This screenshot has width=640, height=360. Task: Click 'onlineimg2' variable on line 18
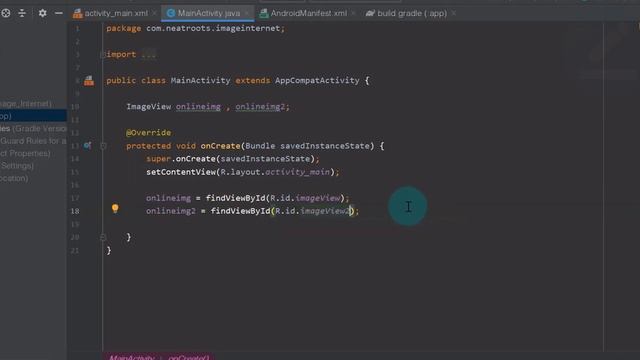tap(171, 211)
